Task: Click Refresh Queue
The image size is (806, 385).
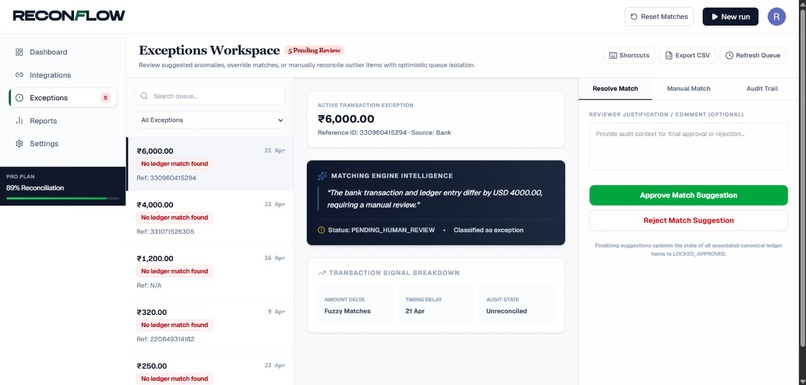Action: tap(753, 56)
